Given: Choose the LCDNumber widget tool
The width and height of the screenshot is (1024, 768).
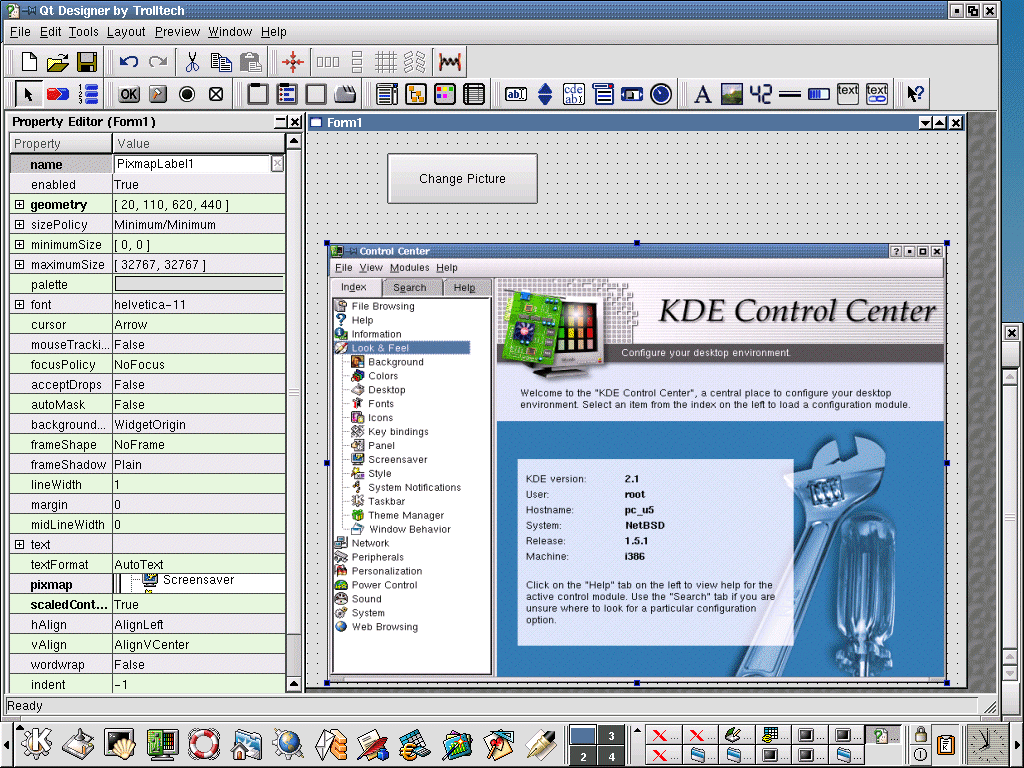Looking at the screenshot, I should 760,94.
